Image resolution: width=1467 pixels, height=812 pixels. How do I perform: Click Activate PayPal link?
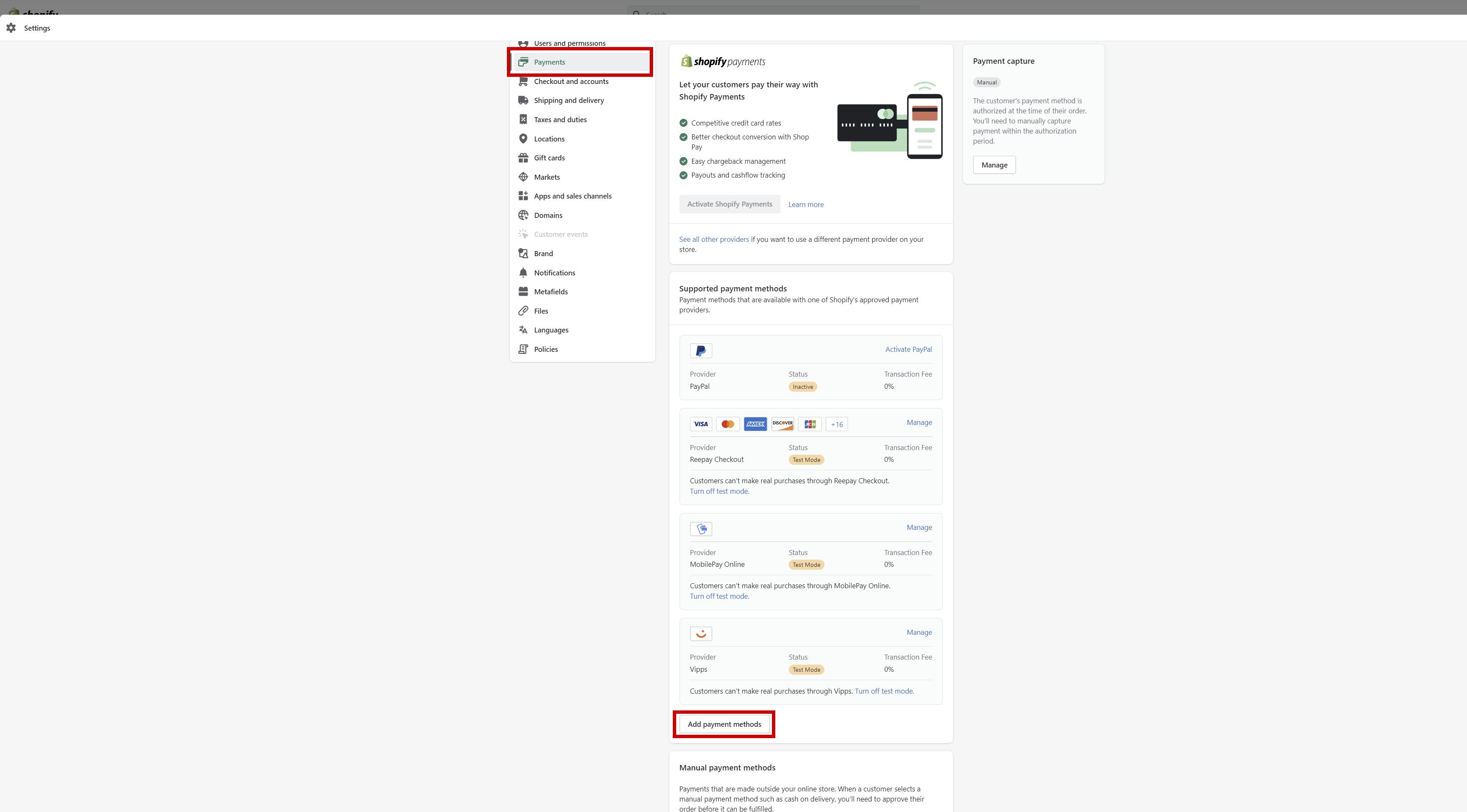tap(908, 349)
